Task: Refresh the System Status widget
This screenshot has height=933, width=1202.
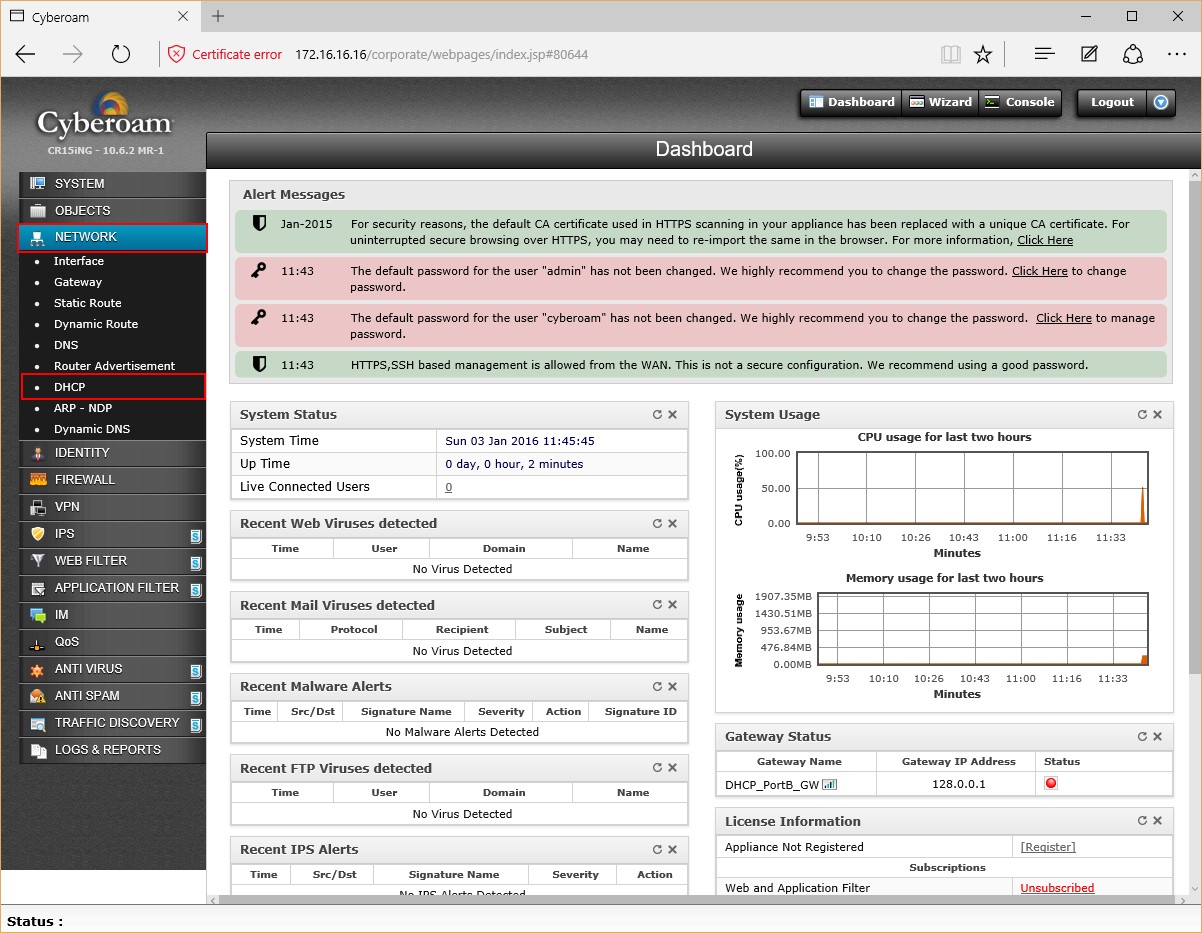Action: pyautogui.click(x=657, y=415)
